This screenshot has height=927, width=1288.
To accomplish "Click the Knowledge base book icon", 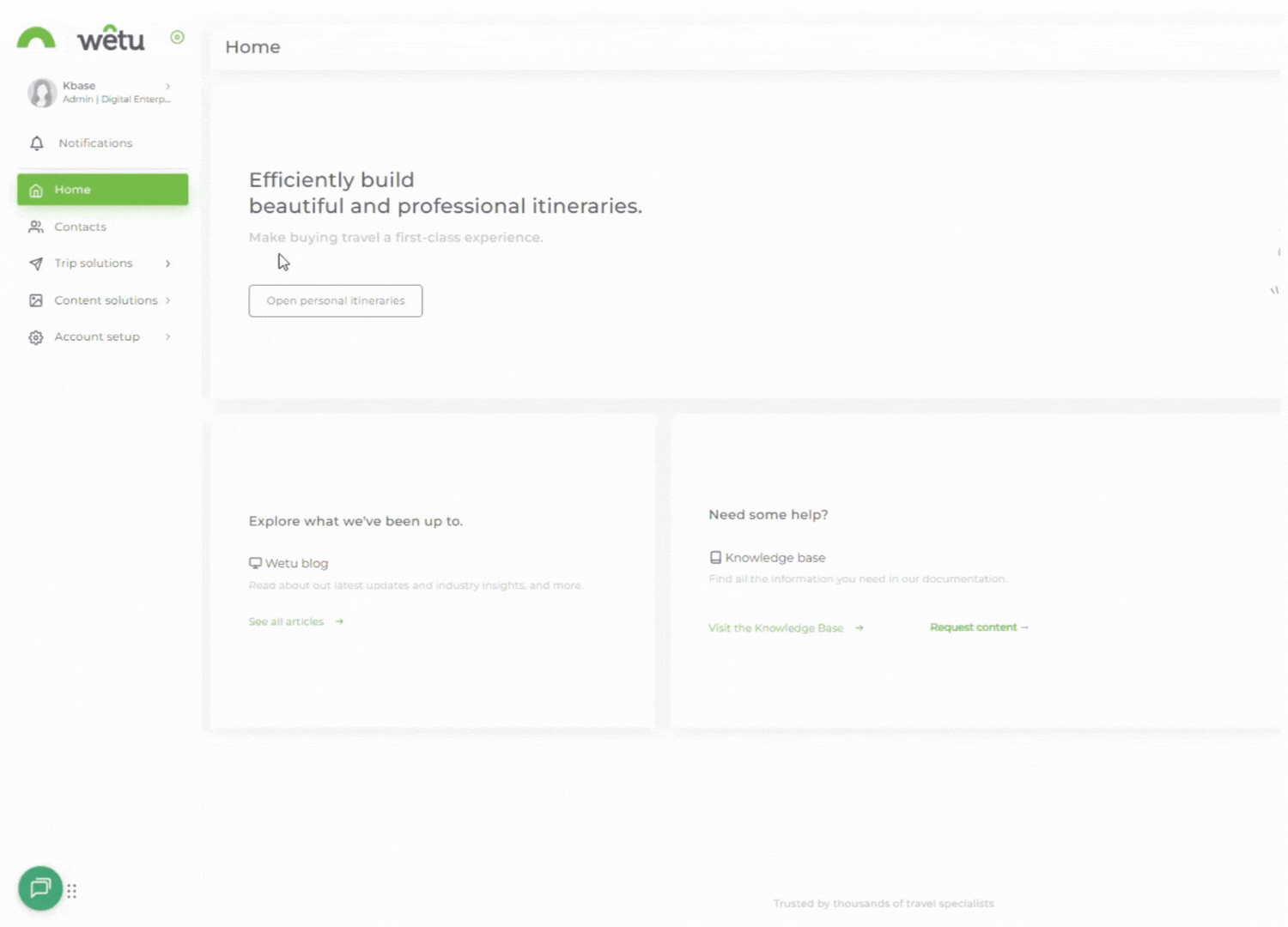I will coord(715,558).
